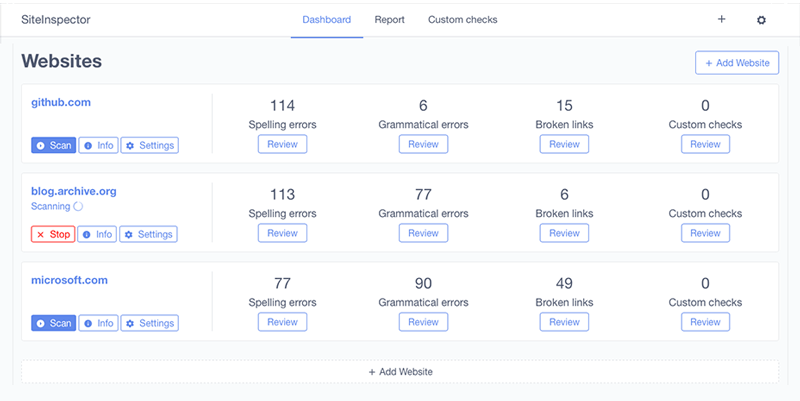Open Settings for blog.archive.org
This screenshot has width=800, height=401.
coord(149,234)
